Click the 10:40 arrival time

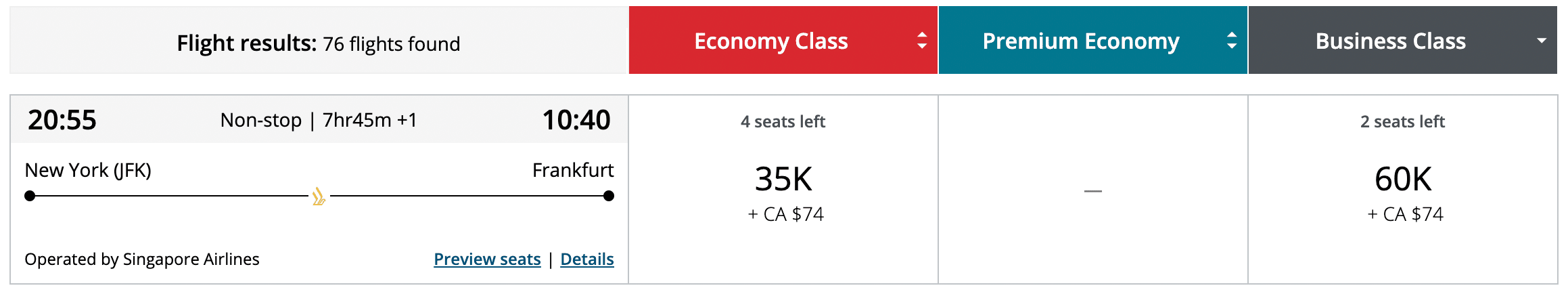tap(576, 120)
